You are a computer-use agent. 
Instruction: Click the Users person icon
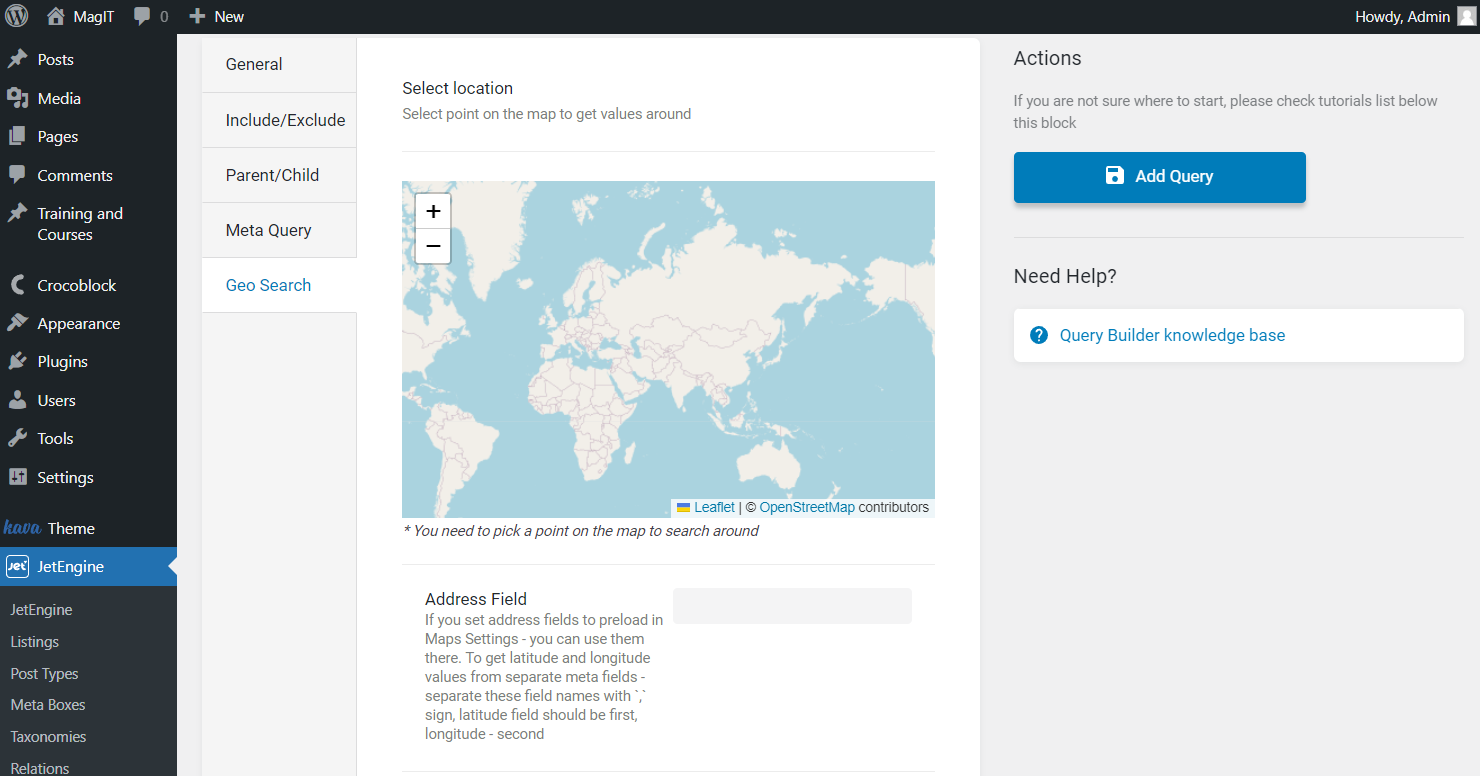pos(17,400)
